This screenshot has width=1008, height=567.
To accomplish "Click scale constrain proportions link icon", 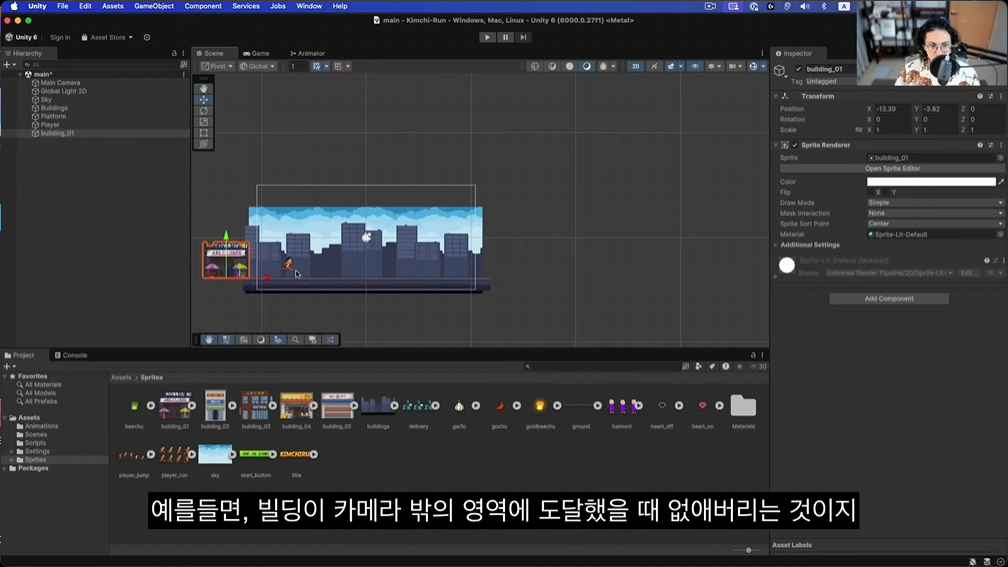I will coord(858,130).
